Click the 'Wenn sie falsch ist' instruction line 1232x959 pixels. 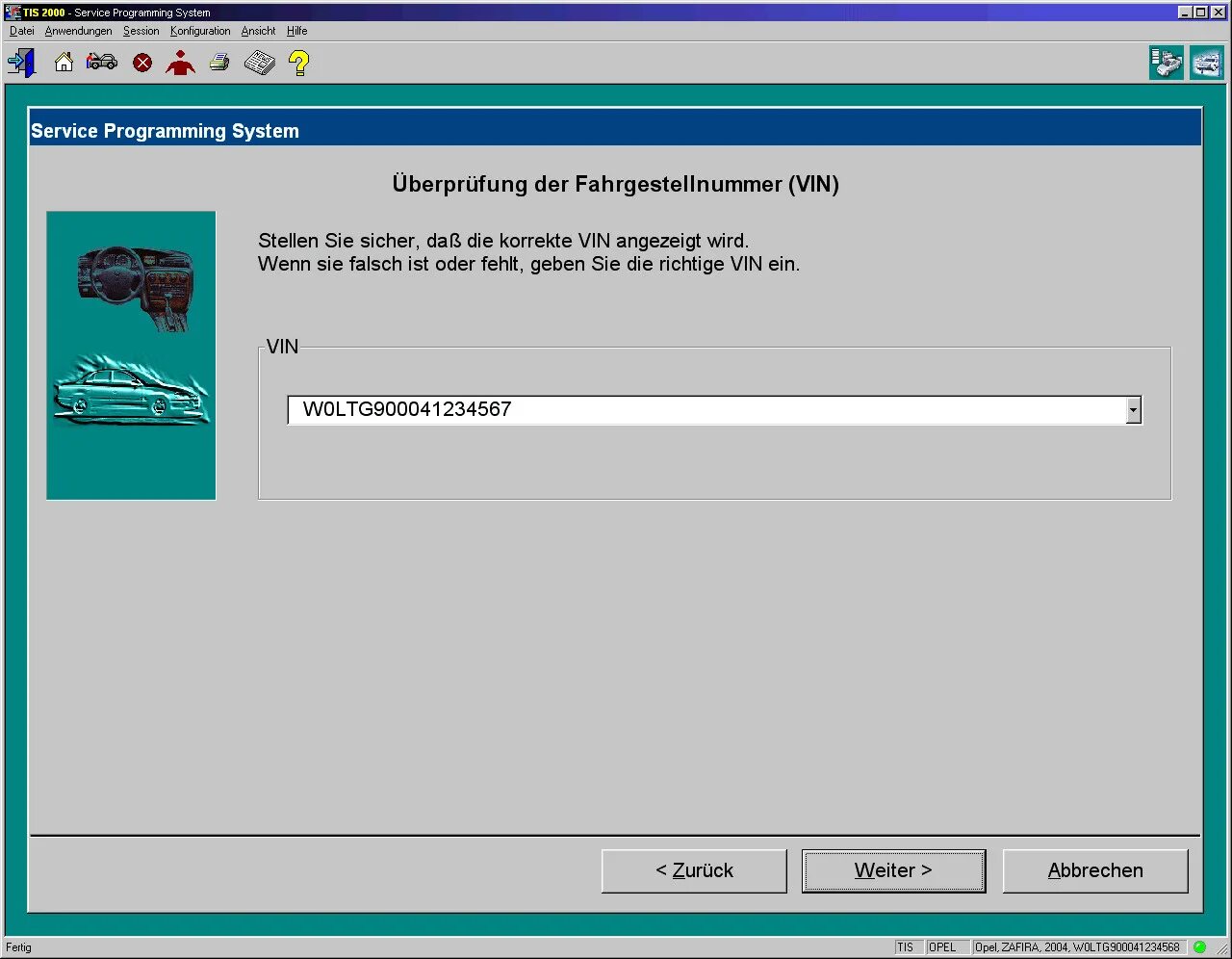(x=528, y=264)
